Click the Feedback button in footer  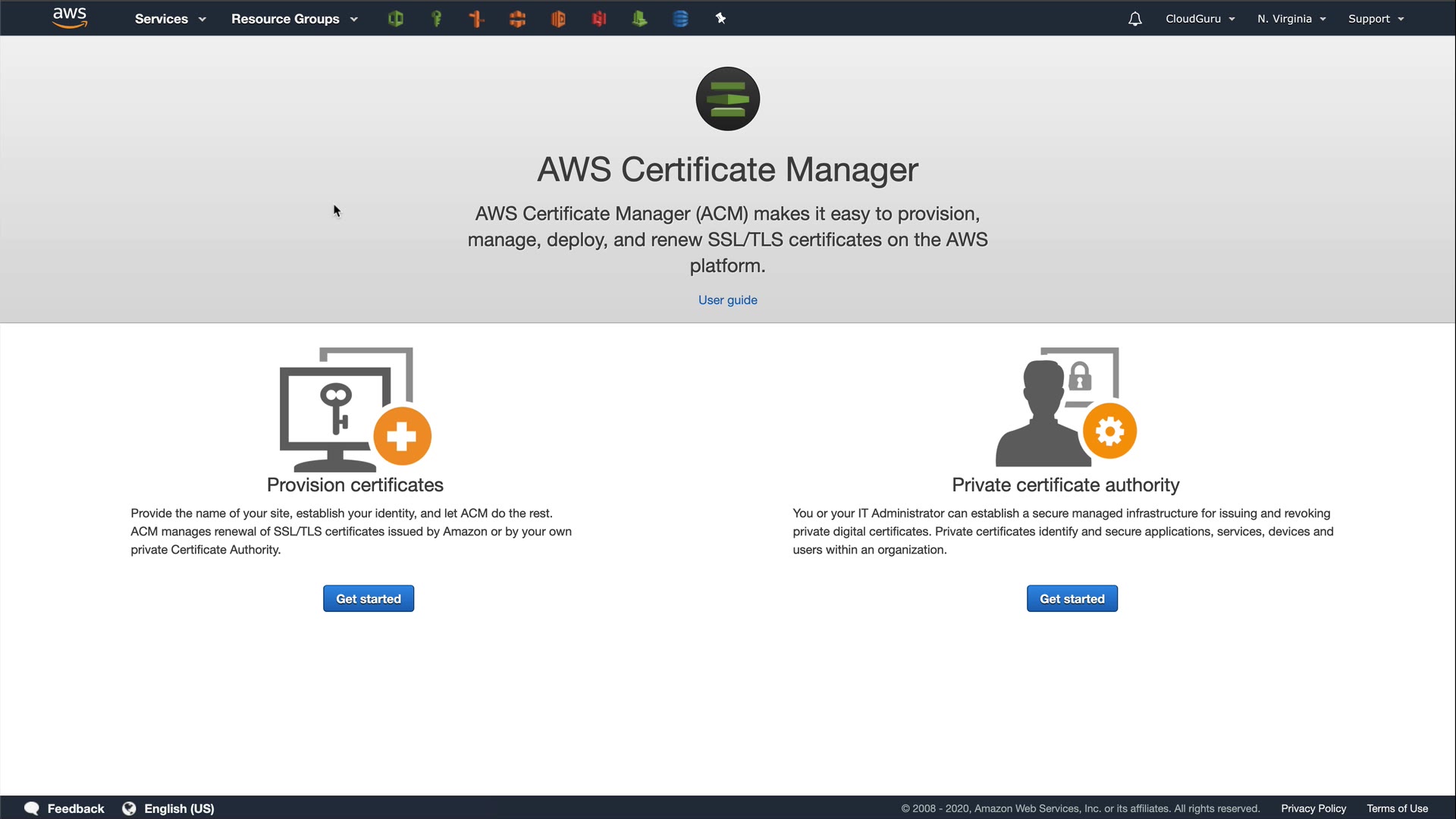pyautogui.click(x=64, y=808)
